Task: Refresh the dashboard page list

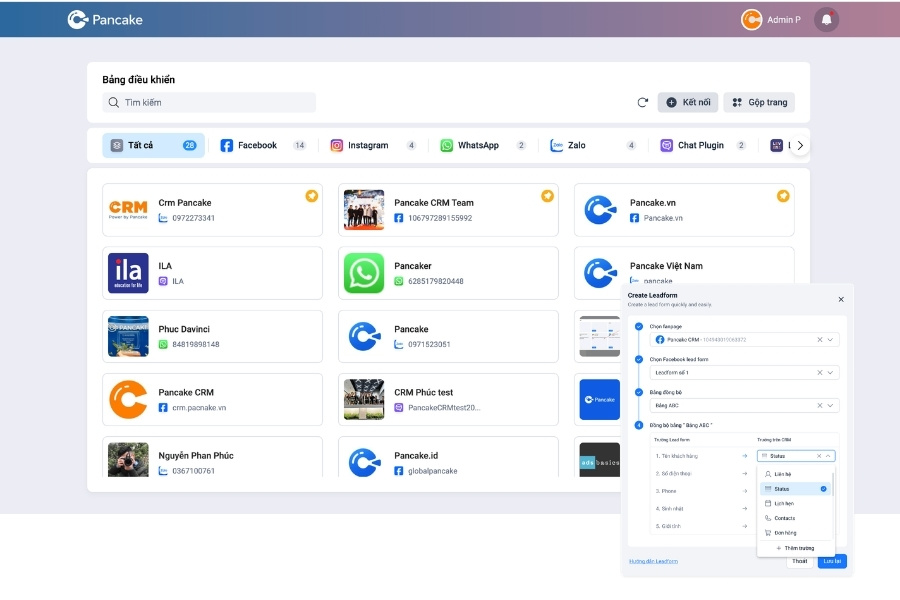Action: 642,102
